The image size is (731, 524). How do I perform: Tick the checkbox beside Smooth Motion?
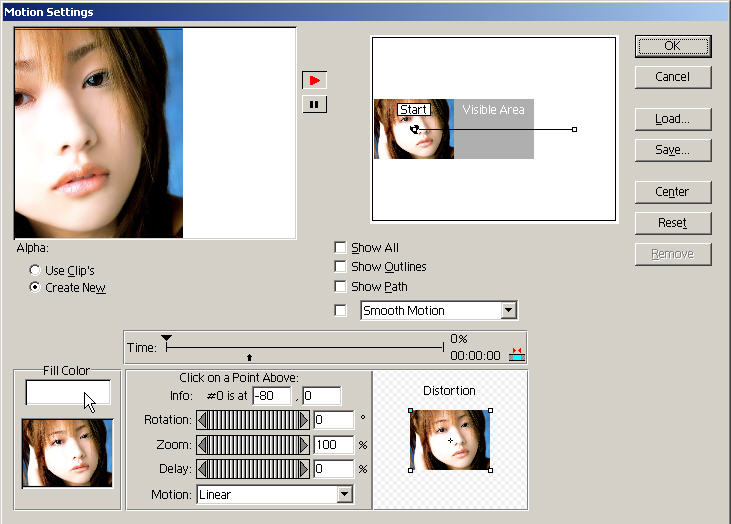340,310
